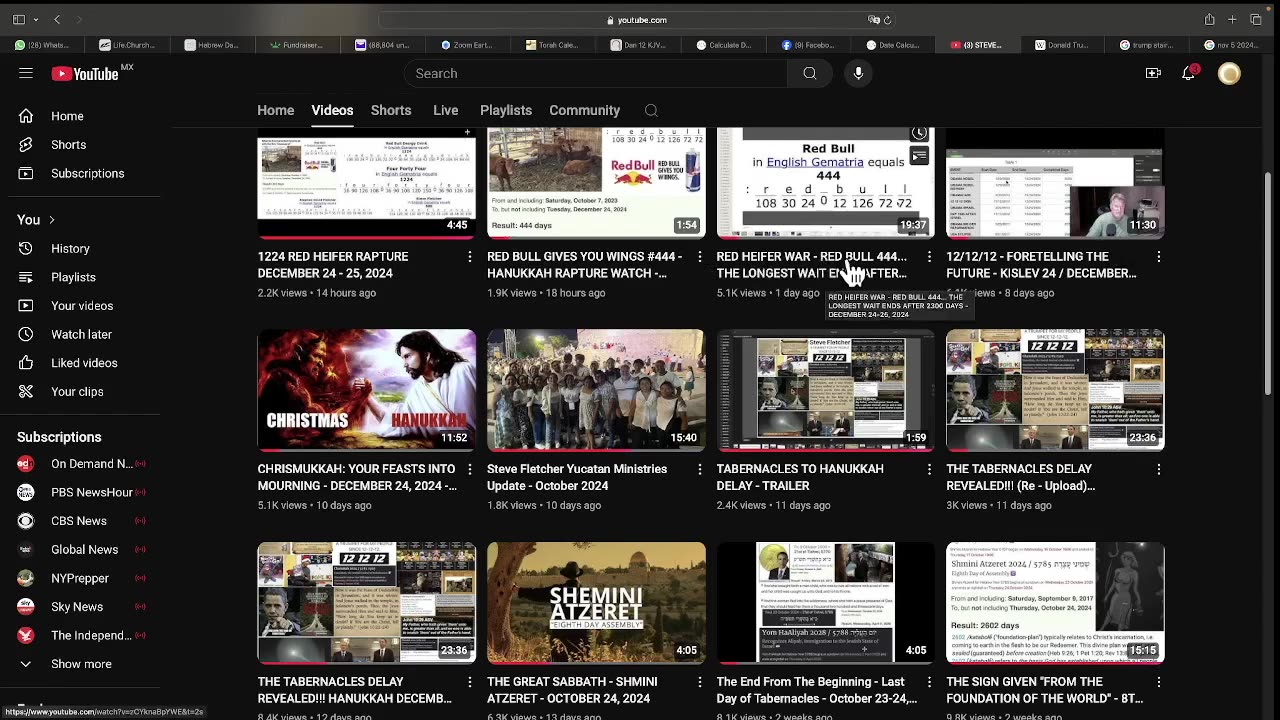Viewport: 1280px width, 720px height.
Task: Open 1224 Red Heifer Rapture title link
Action: coord(333,265)
